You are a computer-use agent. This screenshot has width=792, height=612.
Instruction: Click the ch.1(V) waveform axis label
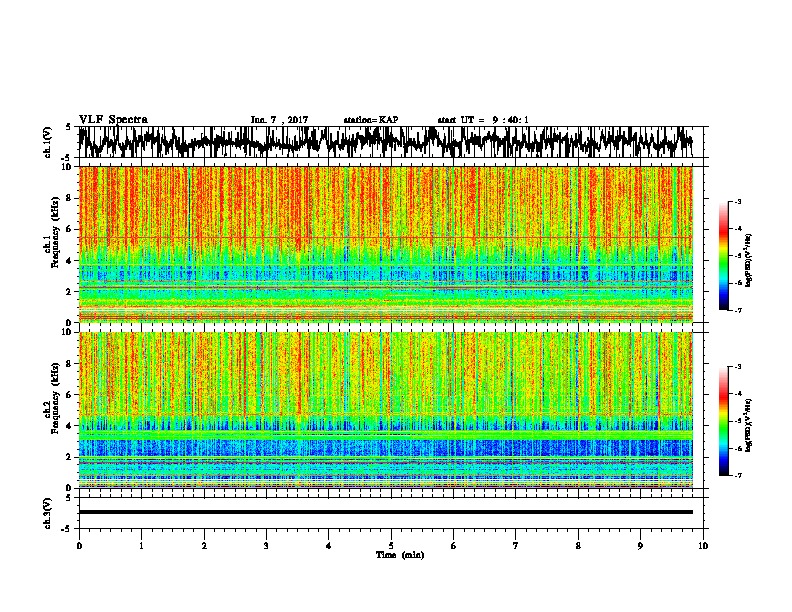48,142
